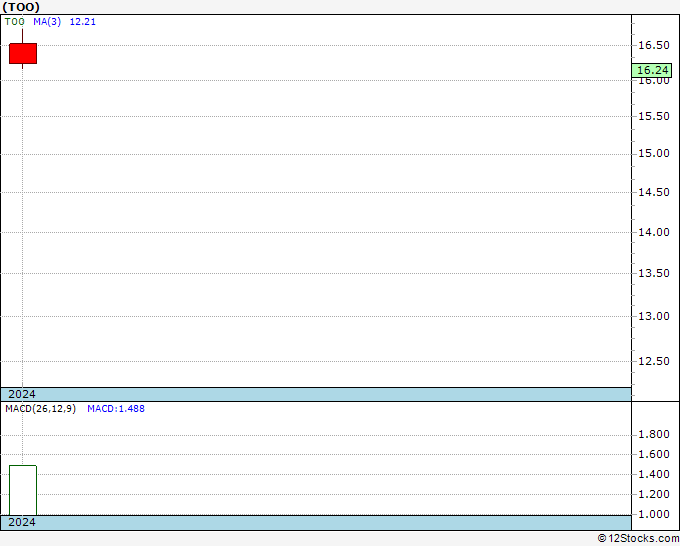The image size is (680, 546).
Task: Click the 12.50 price axis label
Action: point(654,361)
